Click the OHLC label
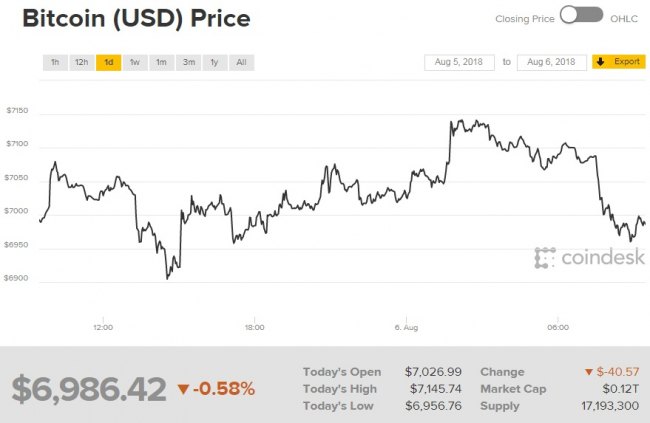 point(625,17)
